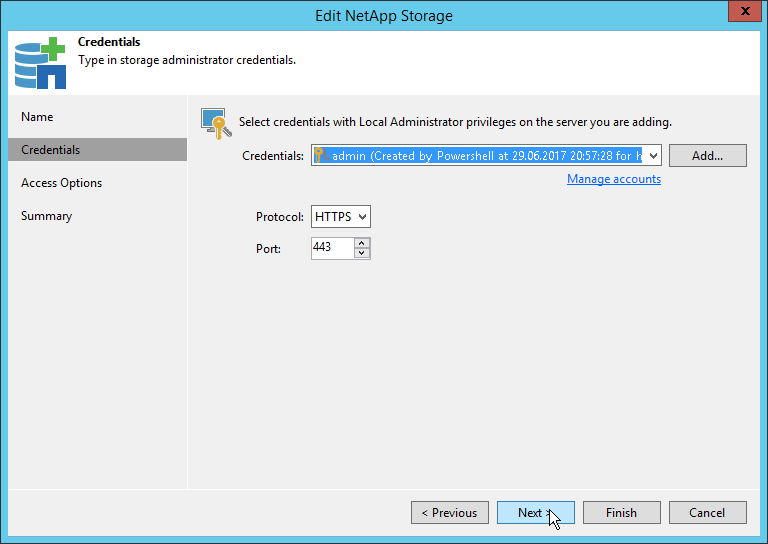
Task: Increase the Port value with up arrow
Action: click(362, 242)
